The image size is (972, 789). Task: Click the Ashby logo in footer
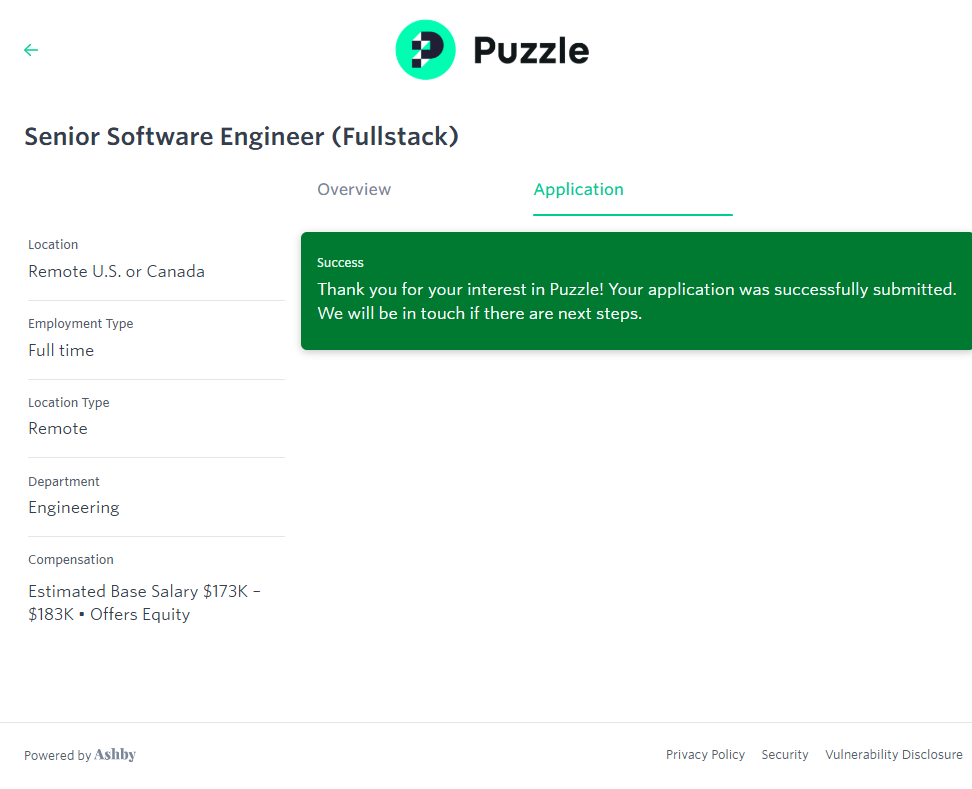pyautogui.click(x=115, y=755)
